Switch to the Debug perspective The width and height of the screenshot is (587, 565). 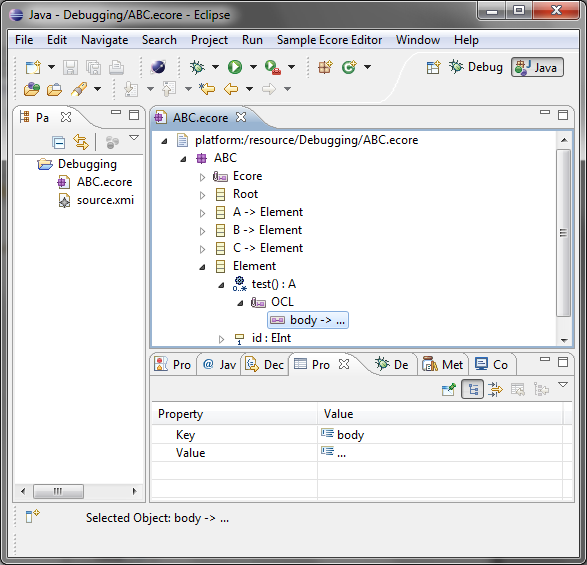476,67
